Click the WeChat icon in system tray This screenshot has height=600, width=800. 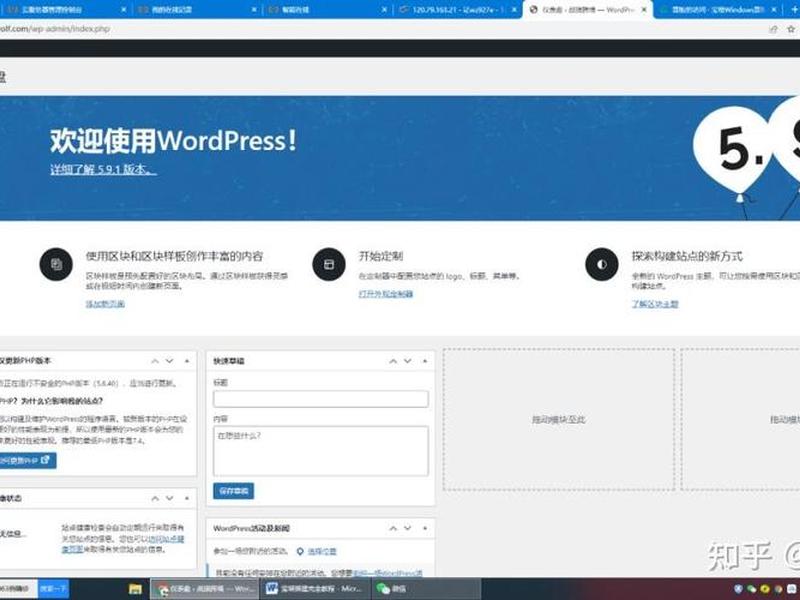[x=752, y=589]
